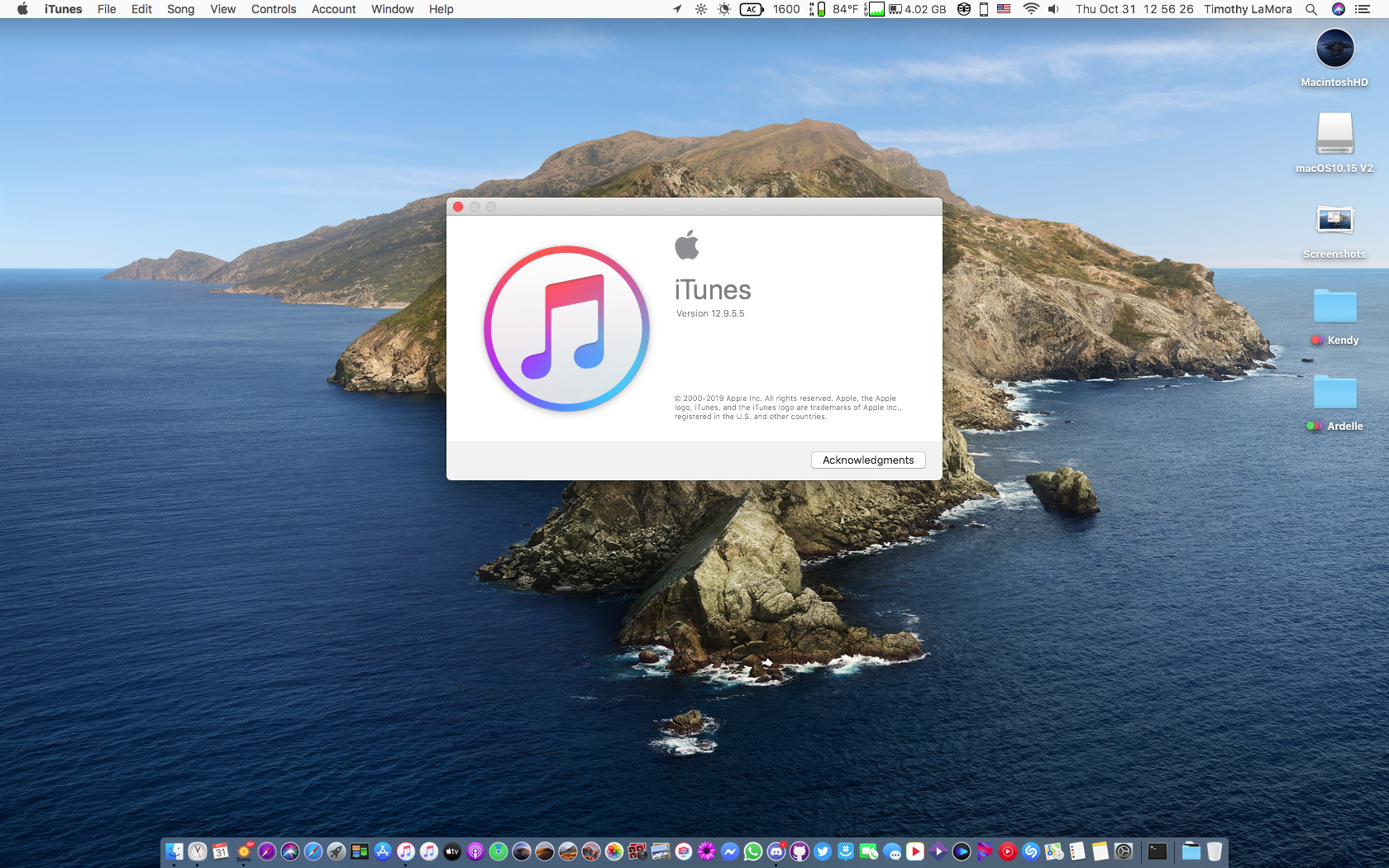Launch Podcasts from the dock
This screenshot has width=1389, height=868.
tap(475, 851)
